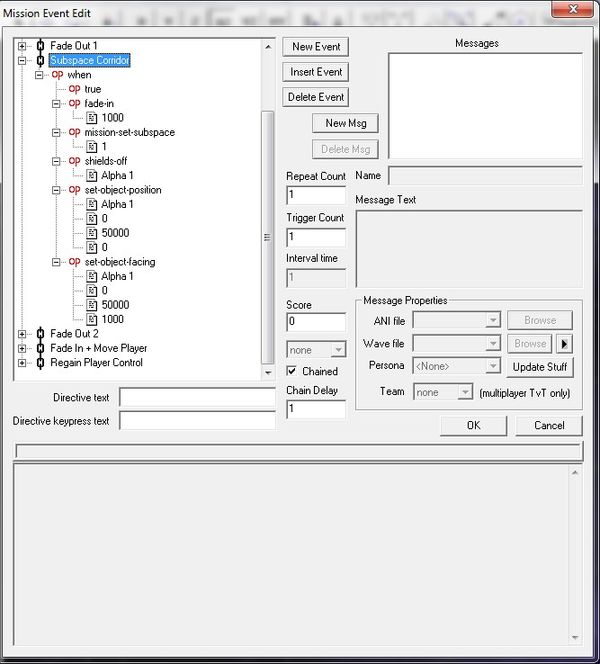This screenshot has height=664, width=600.
Task: Click the chain icon beside Fade Out 1
Action: click(x=40, y=46)
